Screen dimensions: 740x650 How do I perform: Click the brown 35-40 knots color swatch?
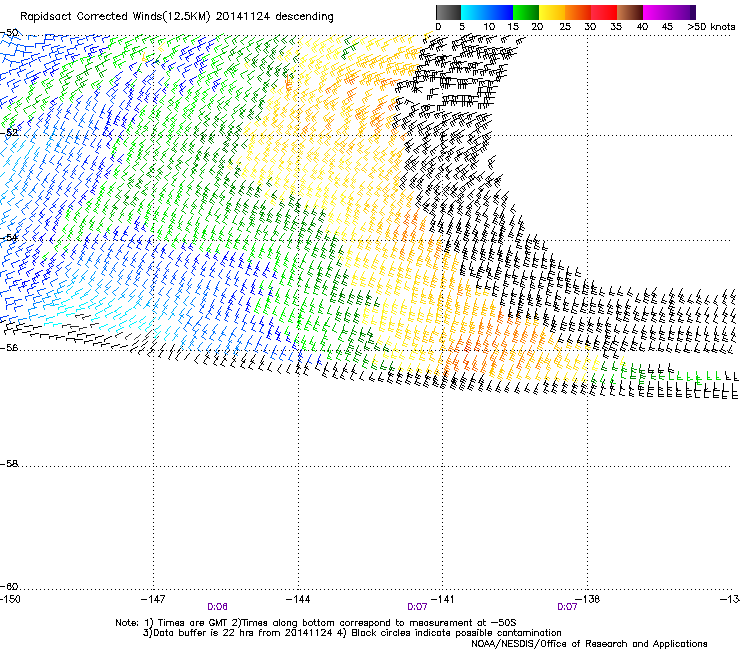[x=630, y=12]
